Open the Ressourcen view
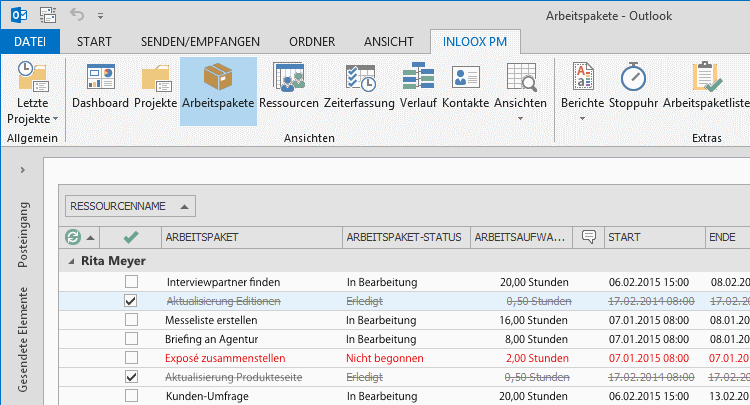This screenshot has width=750, height=405. [x=289, y=84]
